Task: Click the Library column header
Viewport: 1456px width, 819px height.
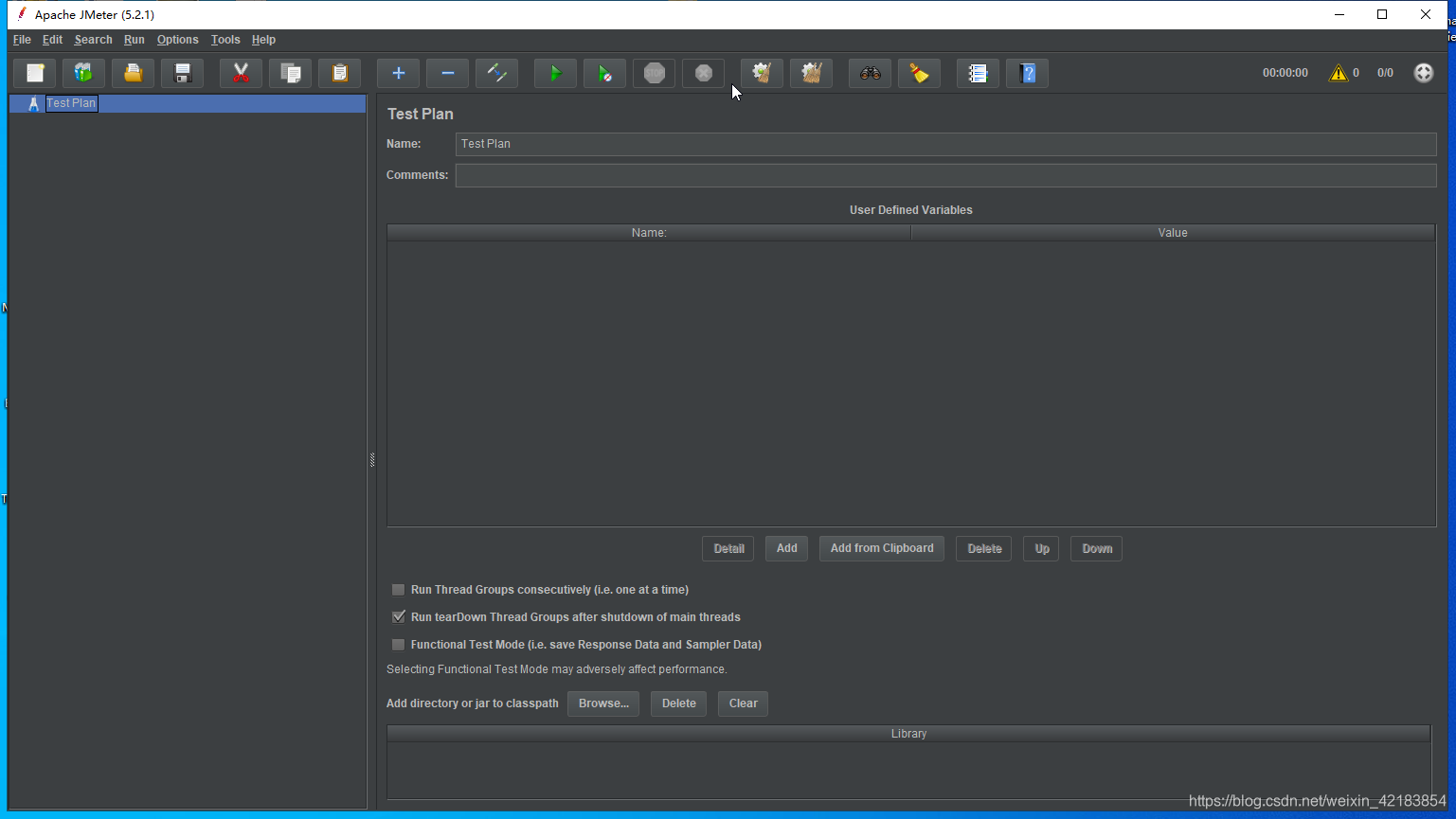Action: click(x=908, y=734)
